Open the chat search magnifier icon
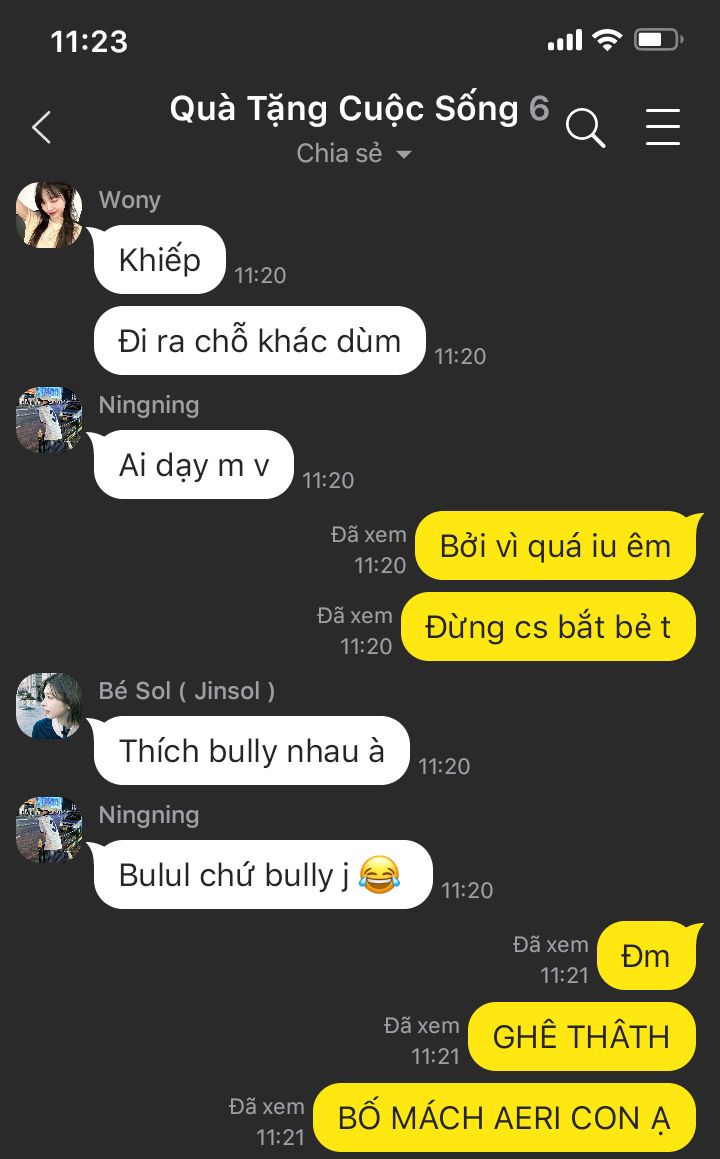This screenshot has width=720, height=1159. click(585, 128)
